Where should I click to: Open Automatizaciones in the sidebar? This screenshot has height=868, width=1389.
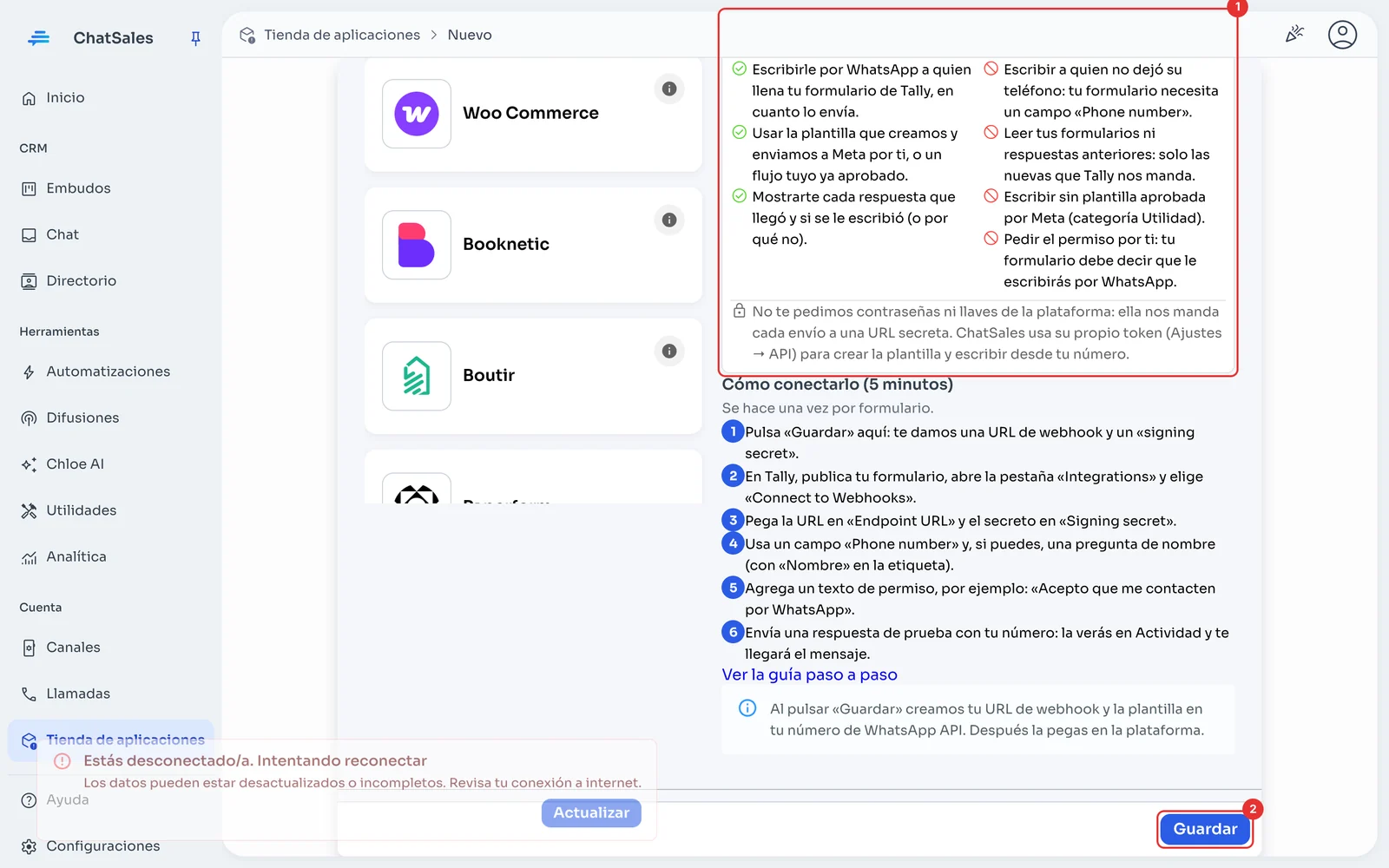click(110, 372)
